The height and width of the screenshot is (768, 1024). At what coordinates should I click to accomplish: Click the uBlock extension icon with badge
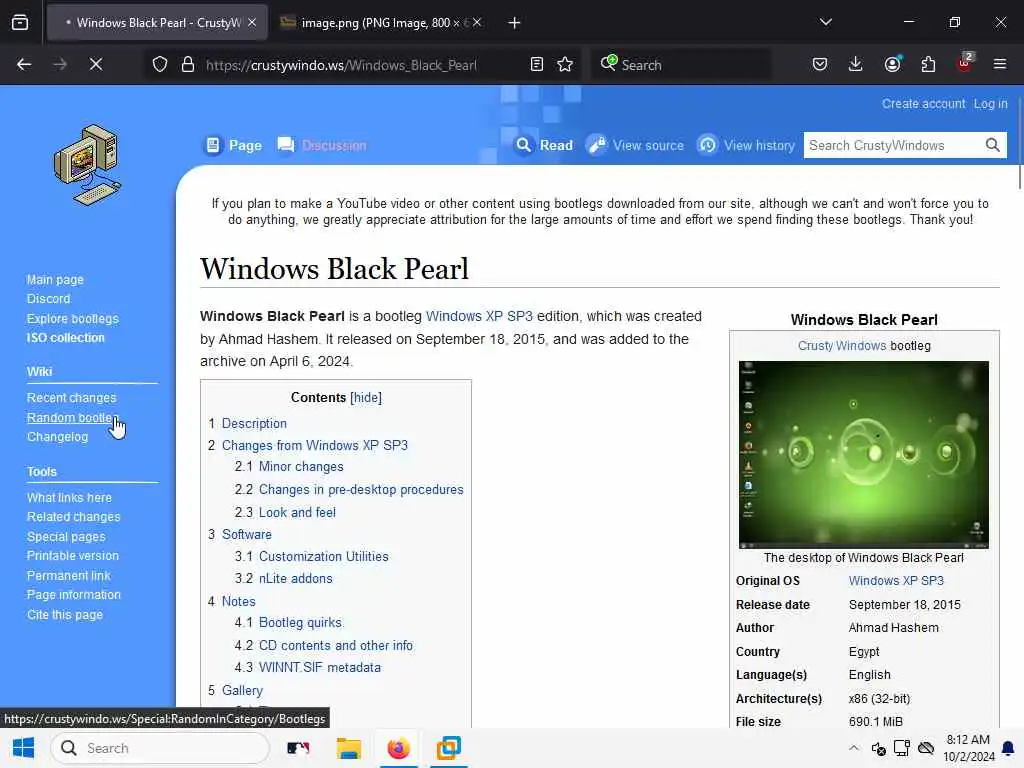tap(965, 63)
